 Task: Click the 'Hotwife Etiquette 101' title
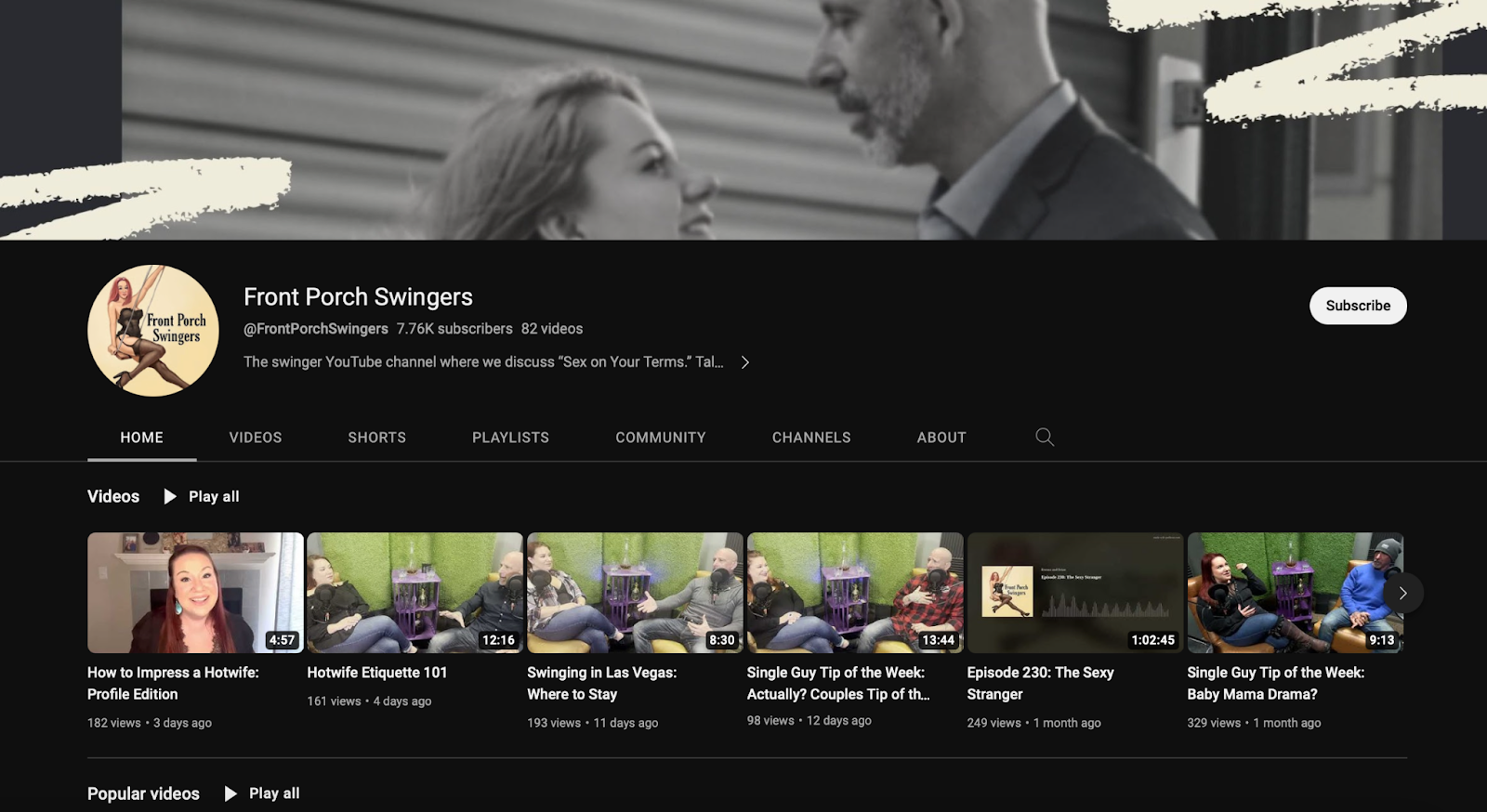point(377,673)
